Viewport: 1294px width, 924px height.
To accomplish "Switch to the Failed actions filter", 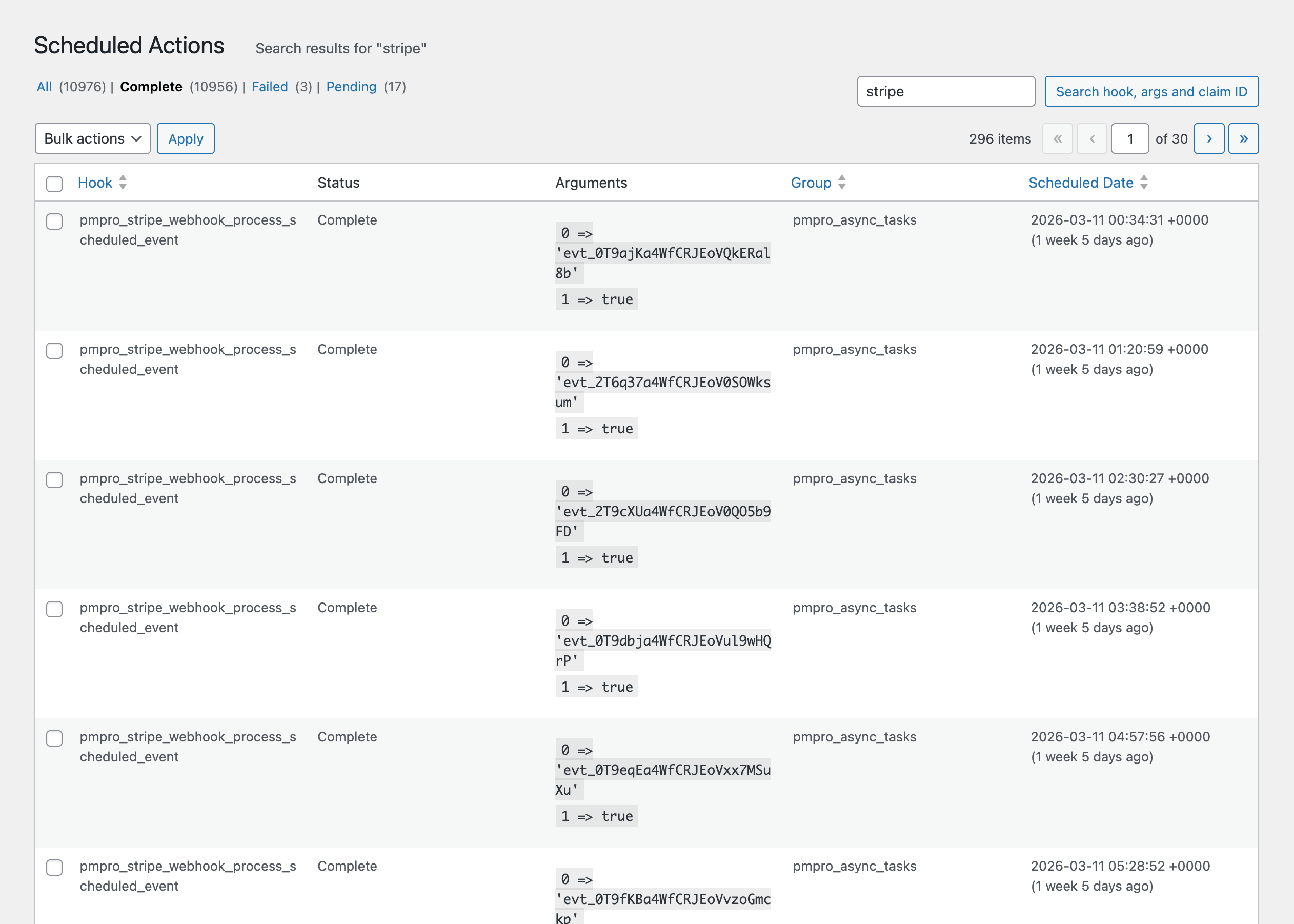I will coord(270,87).
